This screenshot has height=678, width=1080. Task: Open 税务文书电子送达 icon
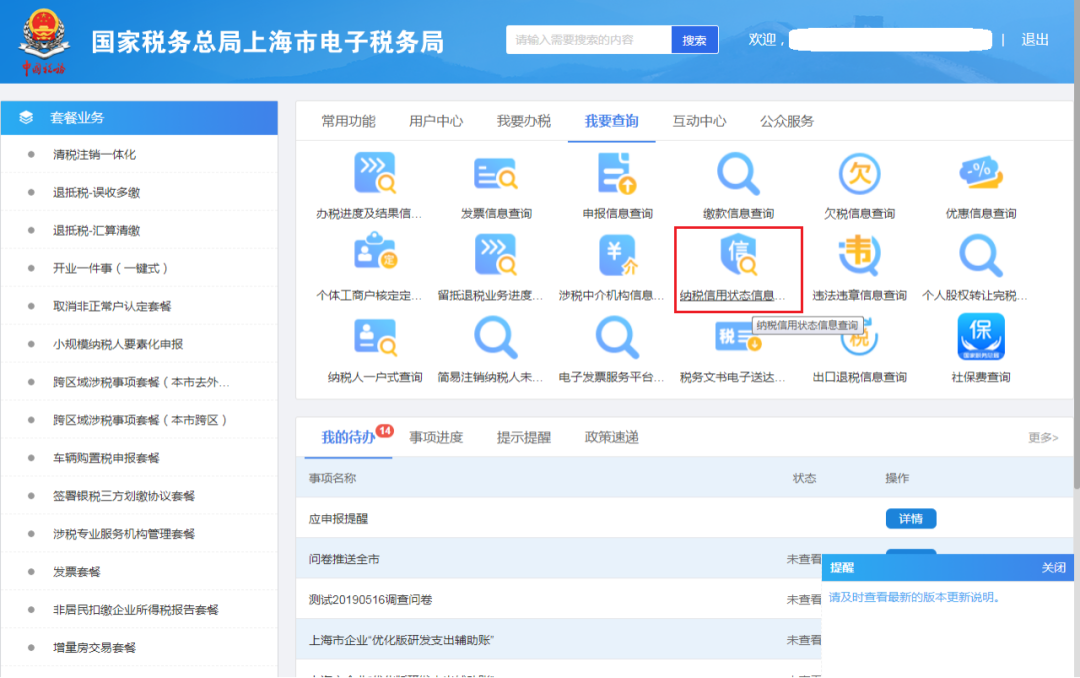pos(738,337)
